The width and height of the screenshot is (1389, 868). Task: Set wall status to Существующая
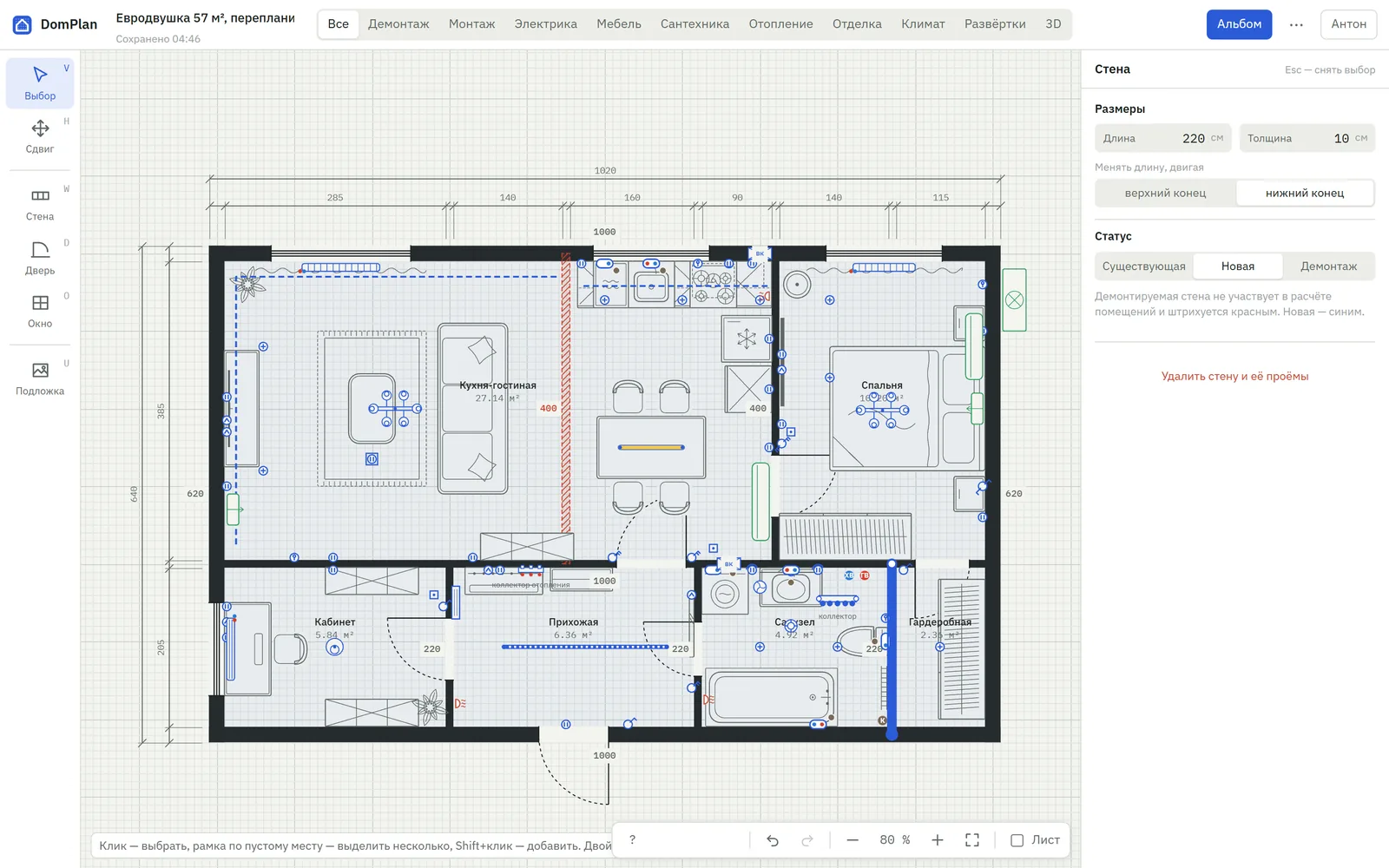1144,266
